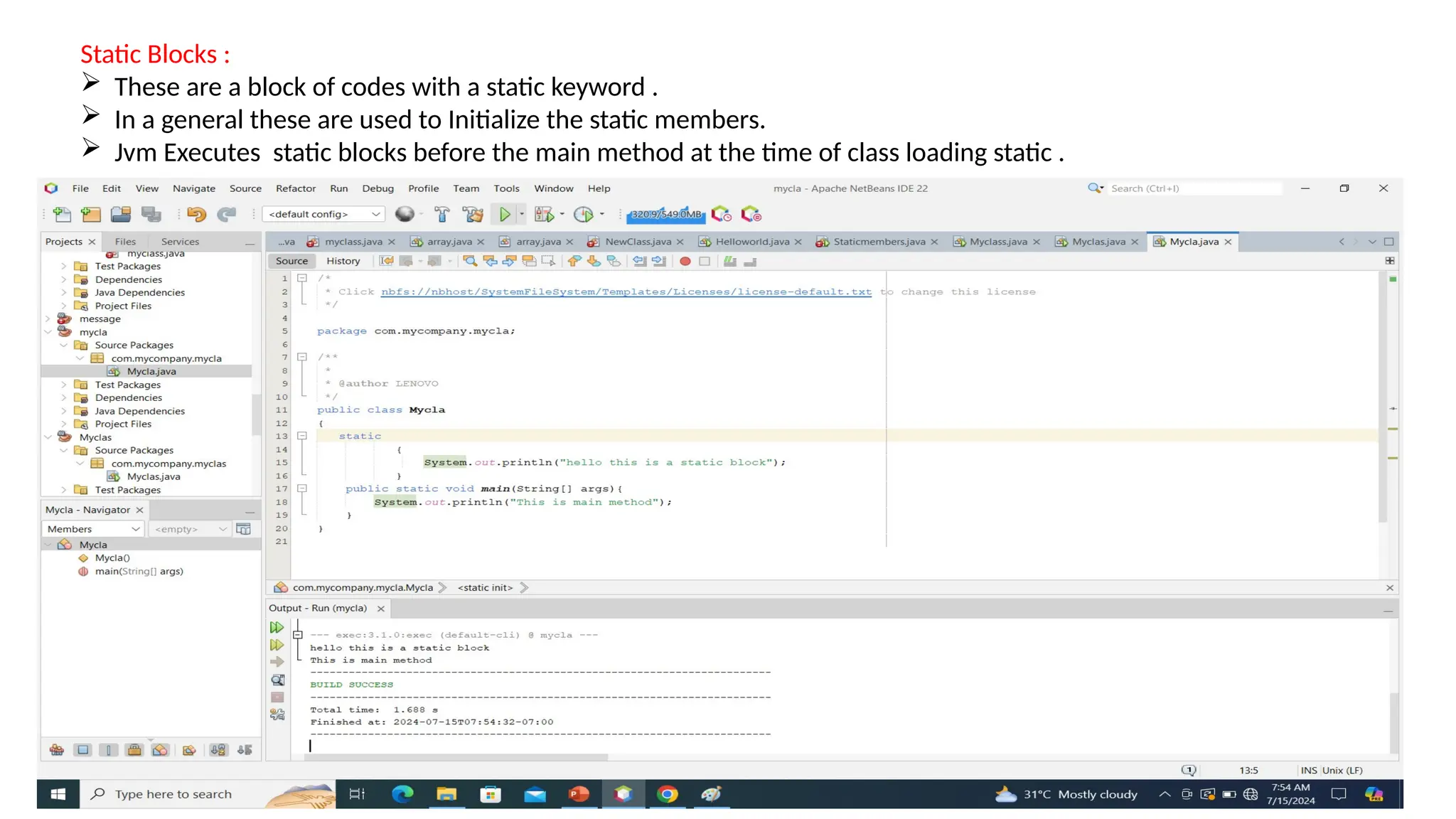The height and width of the screenshot is (819, 1456).
Task: Toggle Source view button in editor
Action: 291,261
